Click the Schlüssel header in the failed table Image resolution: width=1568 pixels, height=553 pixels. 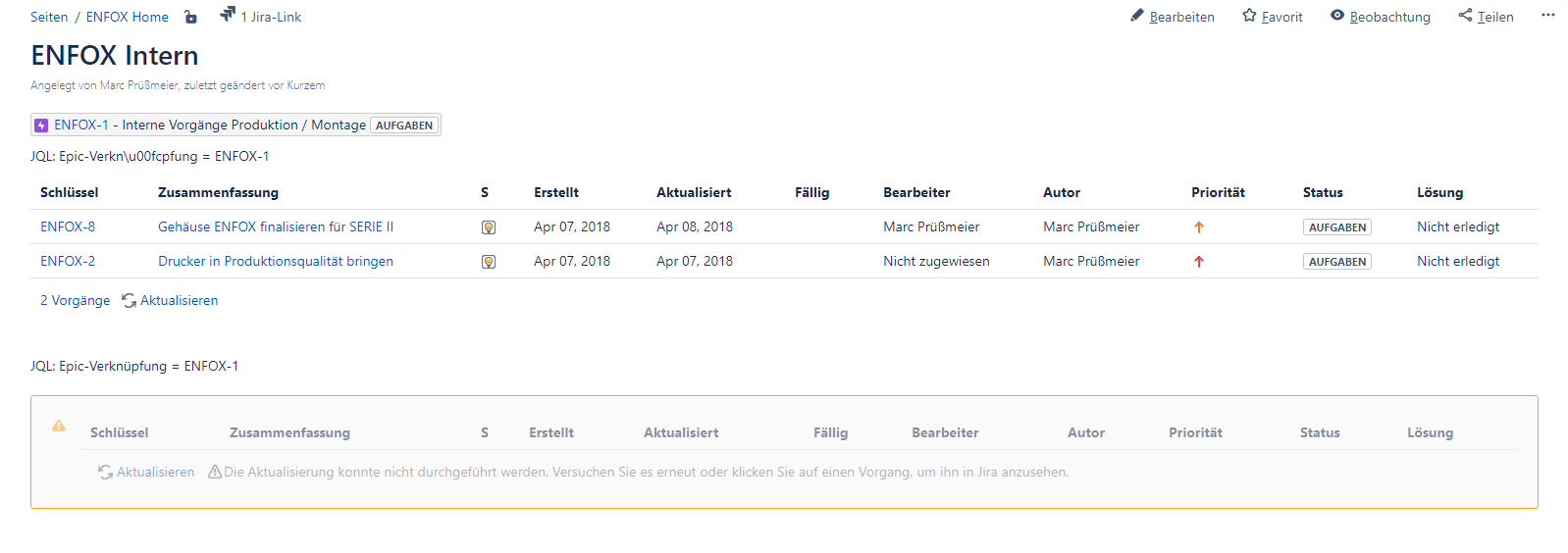(x=120, y=432)
